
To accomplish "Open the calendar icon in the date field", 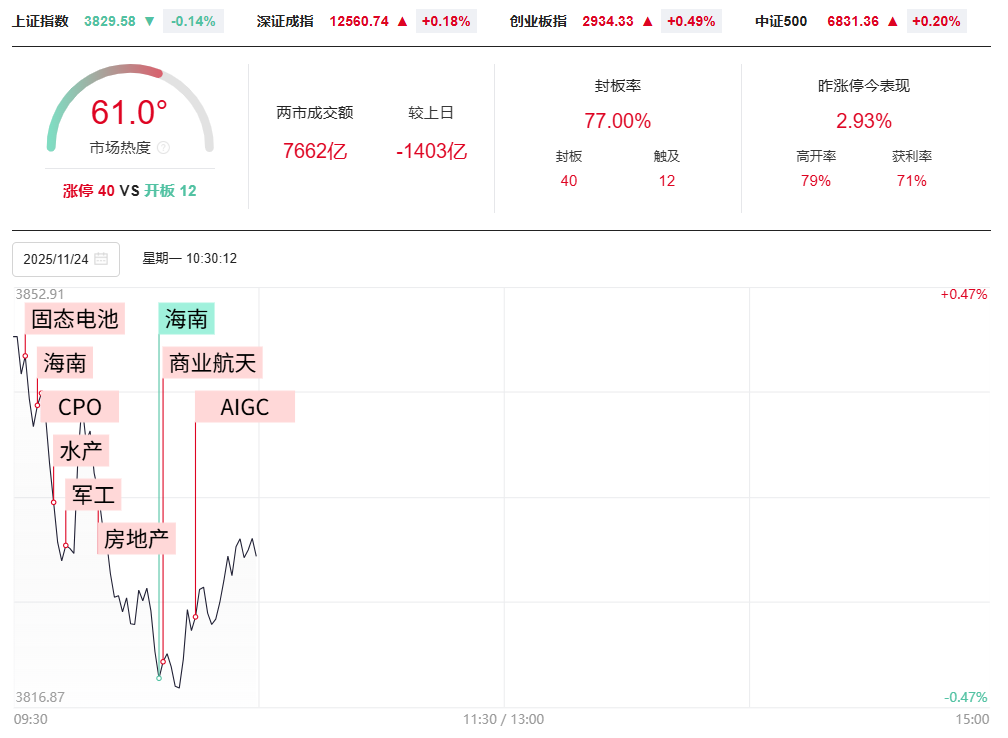I will 101,259.
